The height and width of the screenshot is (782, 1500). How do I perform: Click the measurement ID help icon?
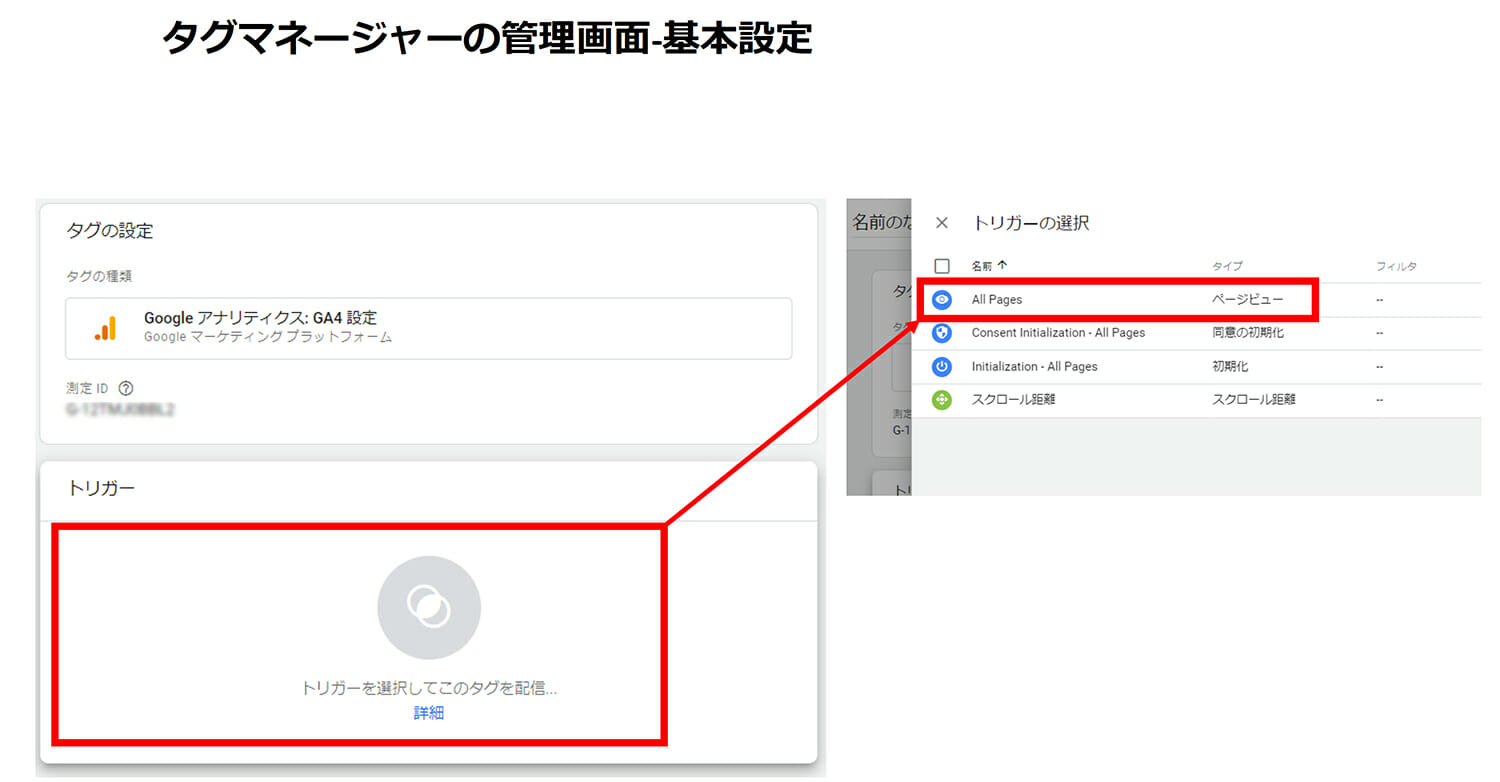pyautogui.click(x=126, y=388)
